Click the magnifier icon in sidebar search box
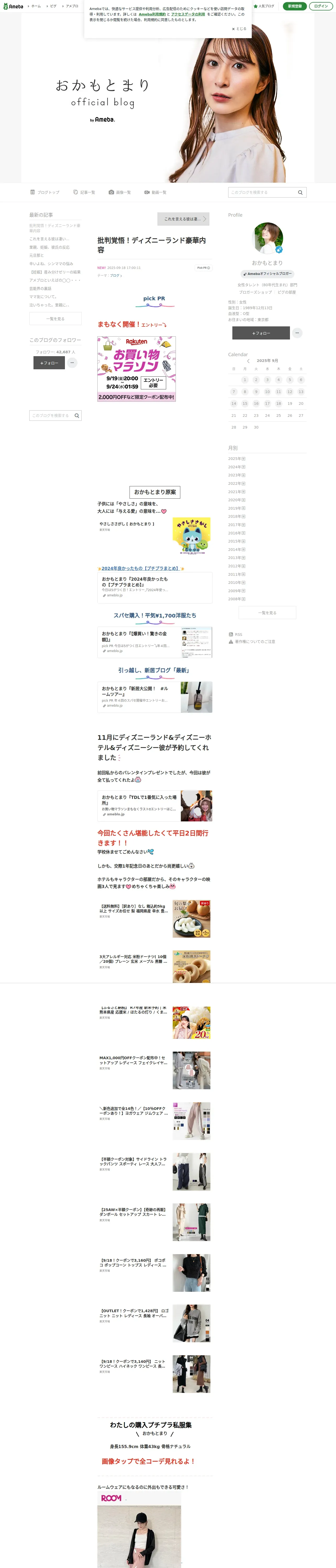The height and width of the screenshot is (1568, 336). point(77,416)
